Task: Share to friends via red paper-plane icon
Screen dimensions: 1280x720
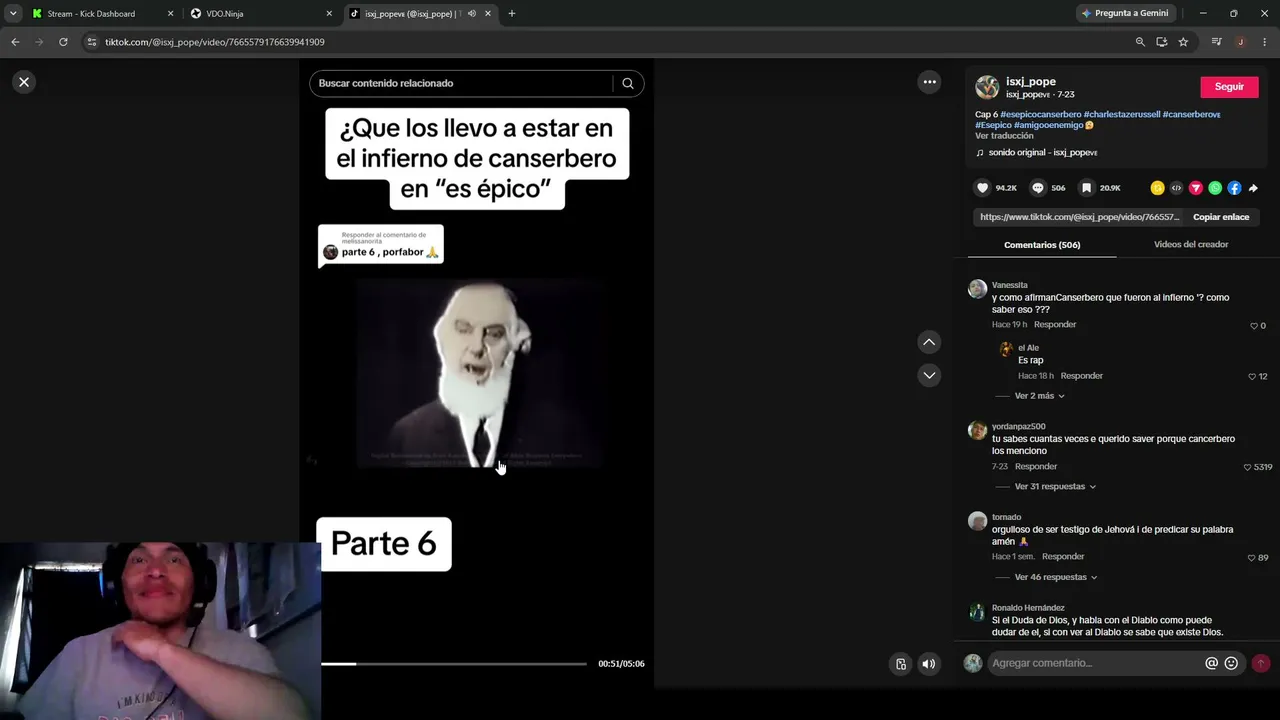Action: click(x=1195, y=188)
